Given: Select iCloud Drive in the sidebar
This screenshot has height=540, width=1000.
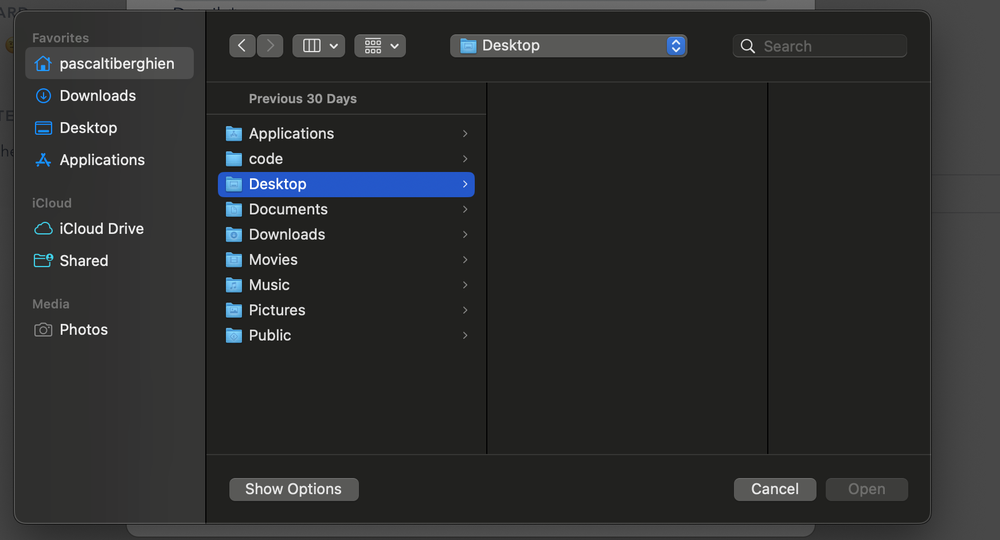Looking at the screenshot, I should (x=101, y=229).
